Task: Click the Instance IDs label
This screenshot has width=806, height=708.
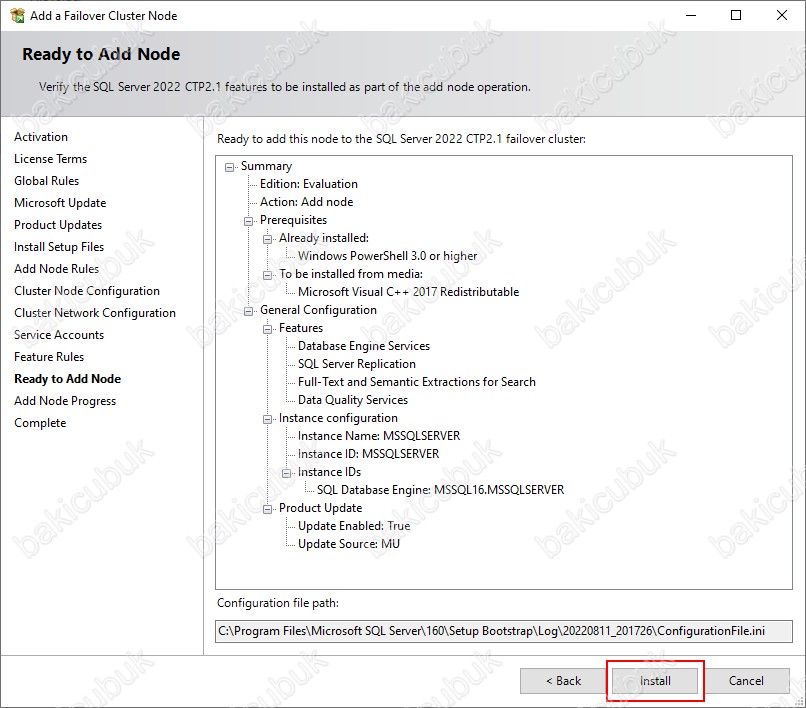Action: coord(329,472)
